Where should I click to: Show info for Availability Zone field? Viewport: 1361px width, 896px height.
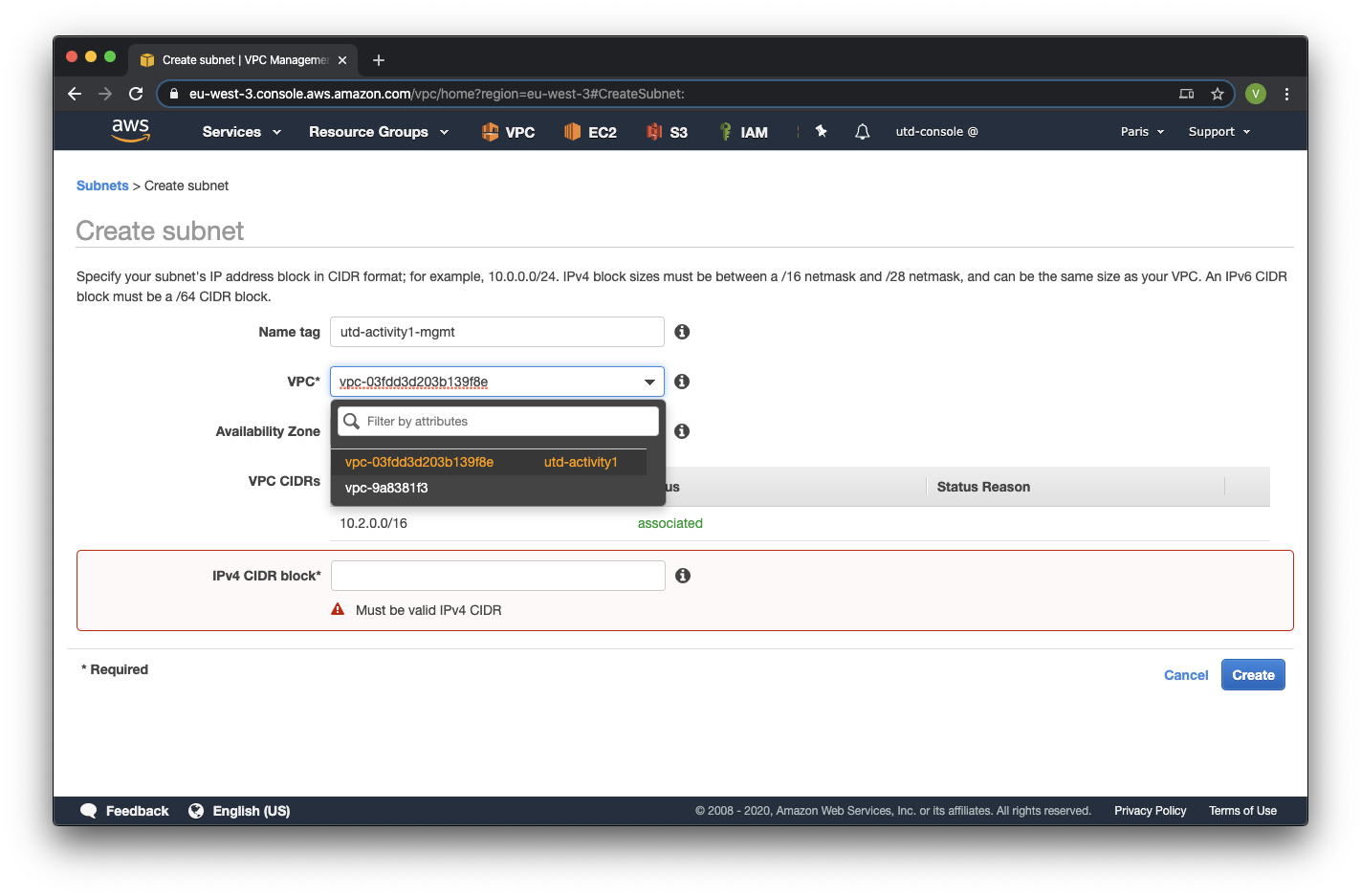coord(682,431)
